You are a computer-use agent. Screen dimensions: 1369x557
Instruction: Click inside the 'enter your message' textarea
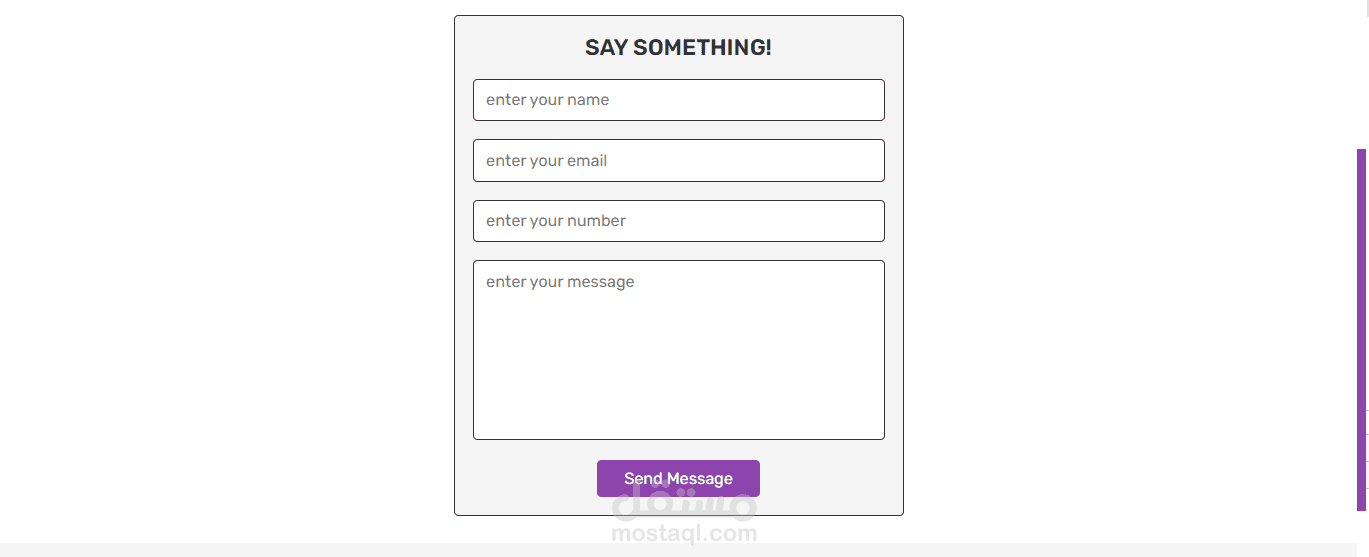tap(678, 350)
